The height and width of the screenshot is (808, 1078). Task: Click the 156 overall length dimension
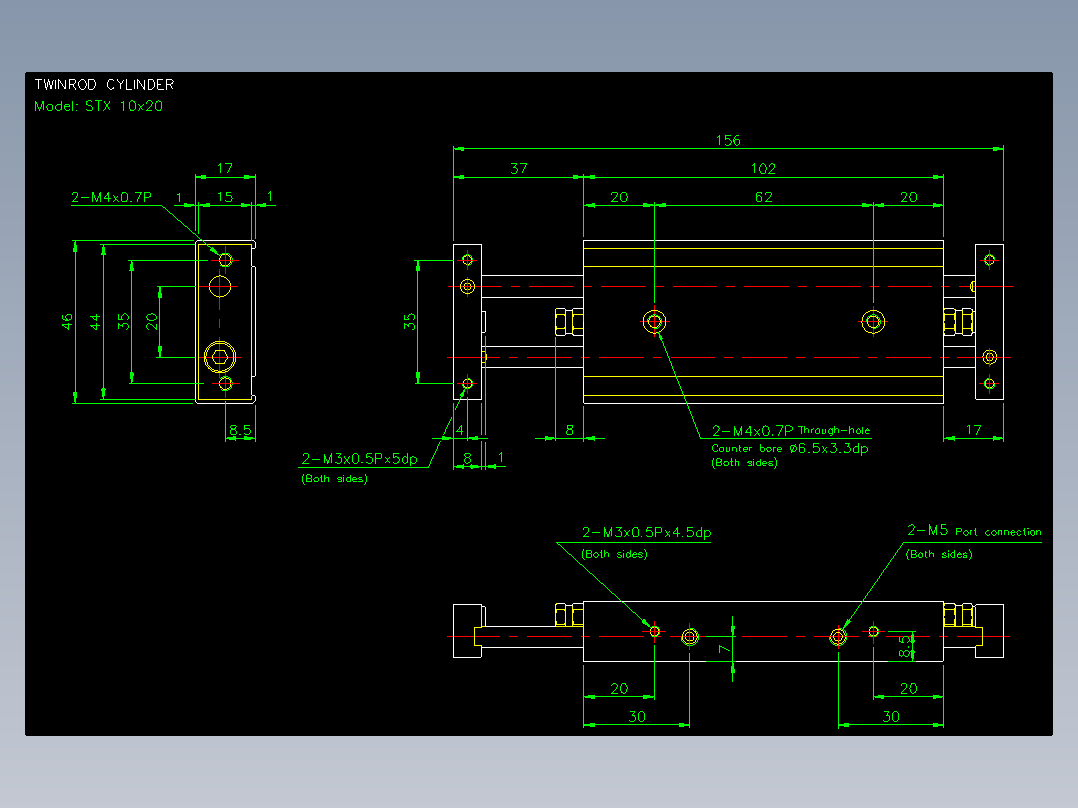(728, 140)
